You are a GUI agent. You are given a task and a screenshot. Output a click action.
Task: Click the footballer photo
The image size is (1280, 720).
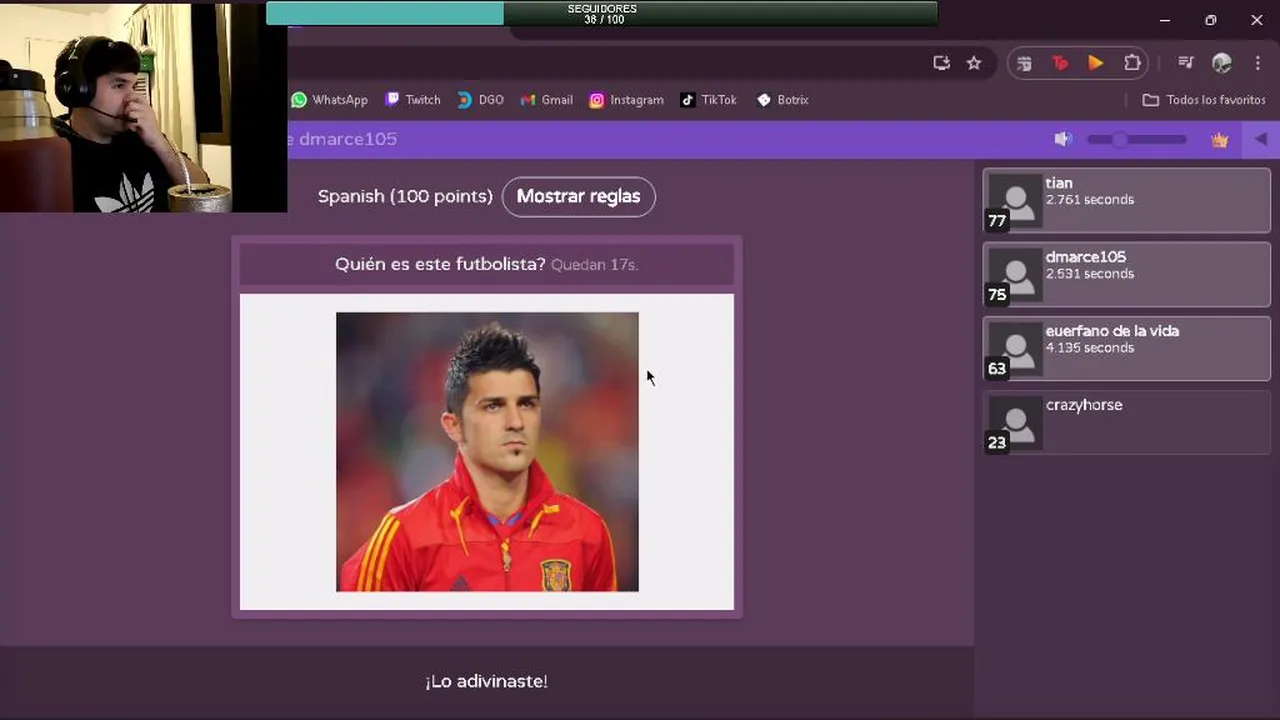pyautogui.click(x=487, y=451)
